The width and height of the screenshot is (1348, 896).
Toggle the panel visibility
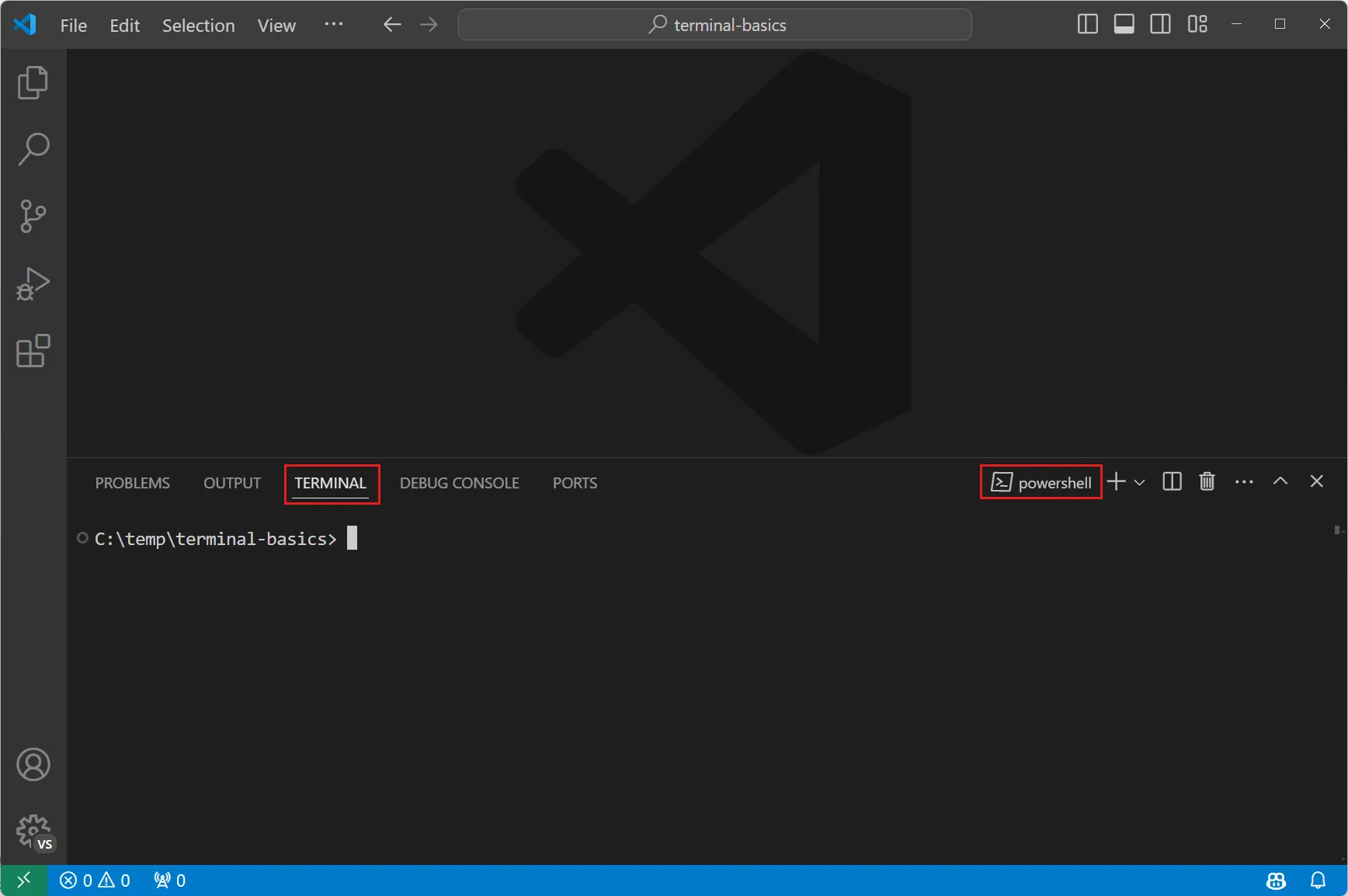(x=1123, y=24)
